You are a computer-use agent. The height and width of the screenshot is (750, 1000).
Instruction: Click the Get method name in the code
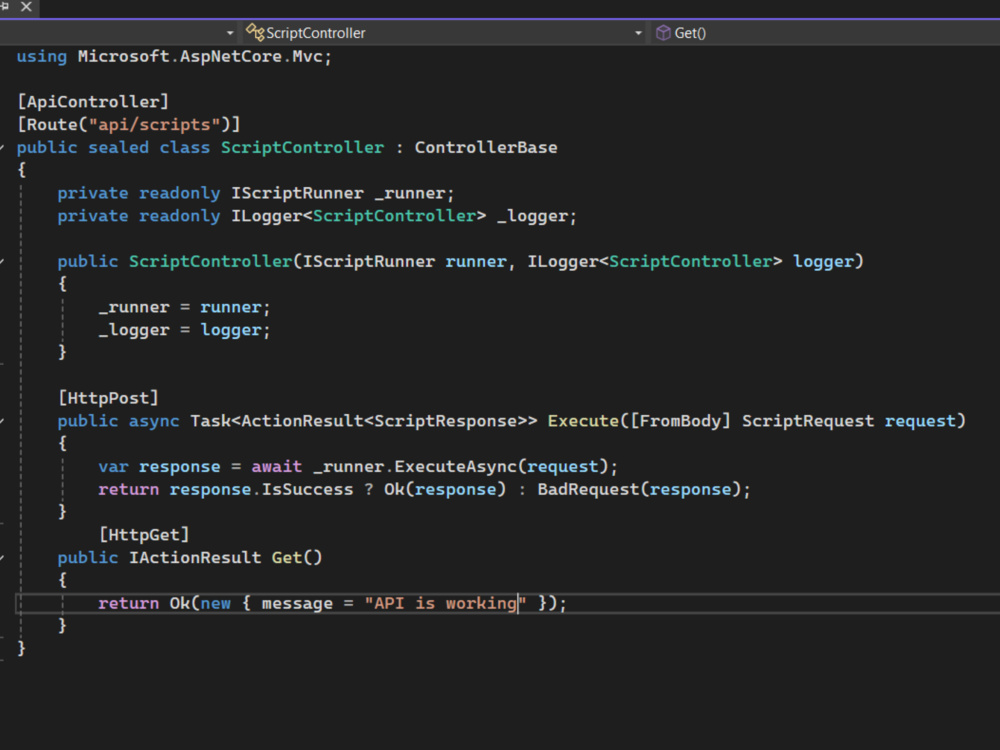point(287,558)
